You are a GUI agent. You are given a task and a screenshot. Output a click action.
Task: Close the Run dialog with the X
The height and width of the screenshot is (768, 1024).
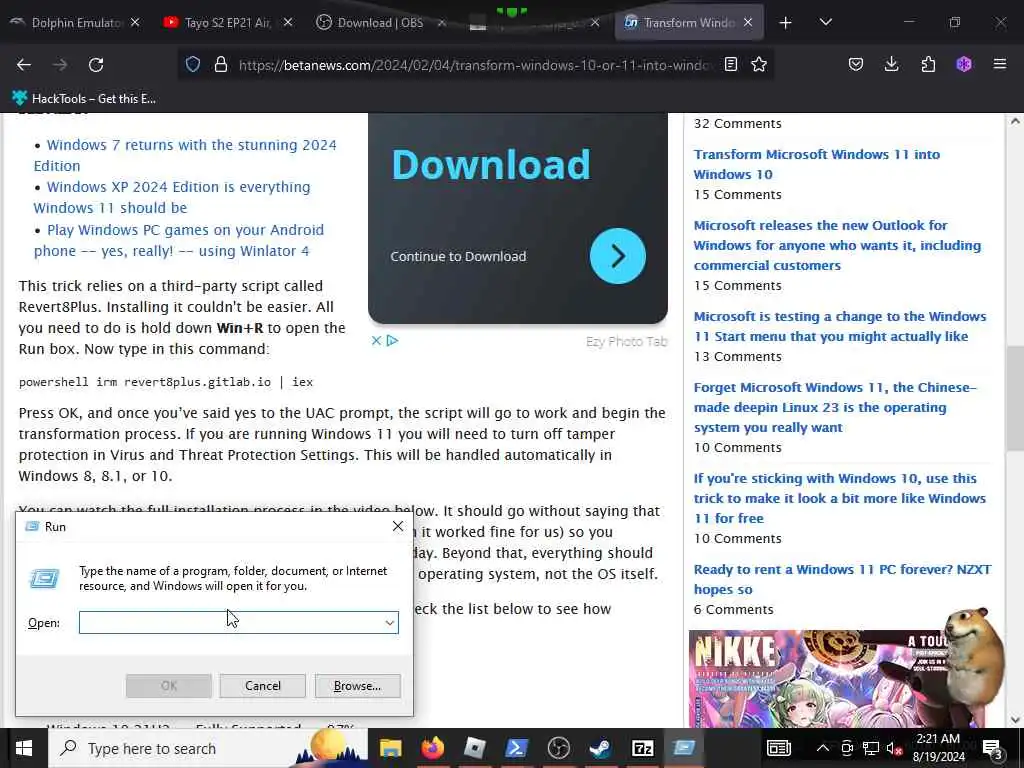(398, 526)
